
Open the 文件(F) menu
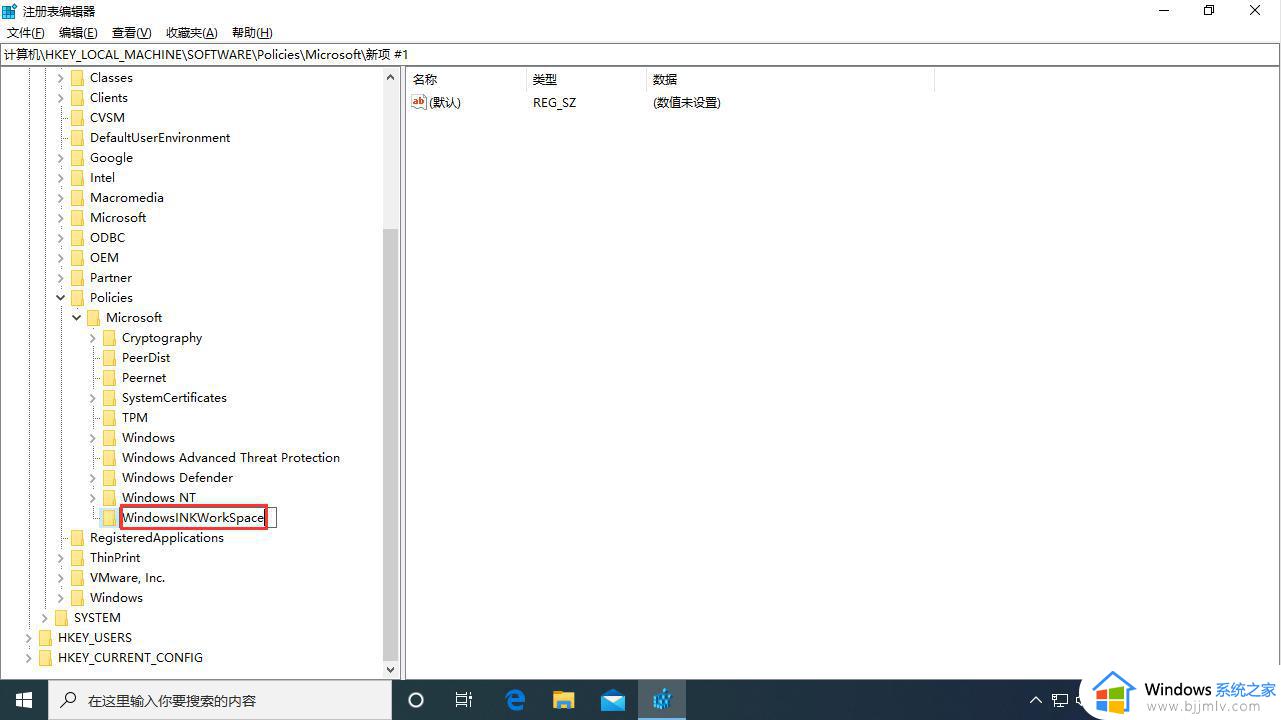coord(25,33)
